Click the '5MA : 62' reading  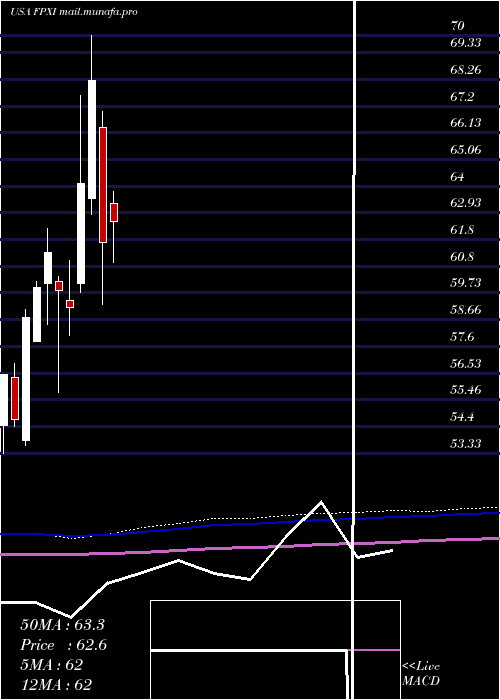(51, 665)
